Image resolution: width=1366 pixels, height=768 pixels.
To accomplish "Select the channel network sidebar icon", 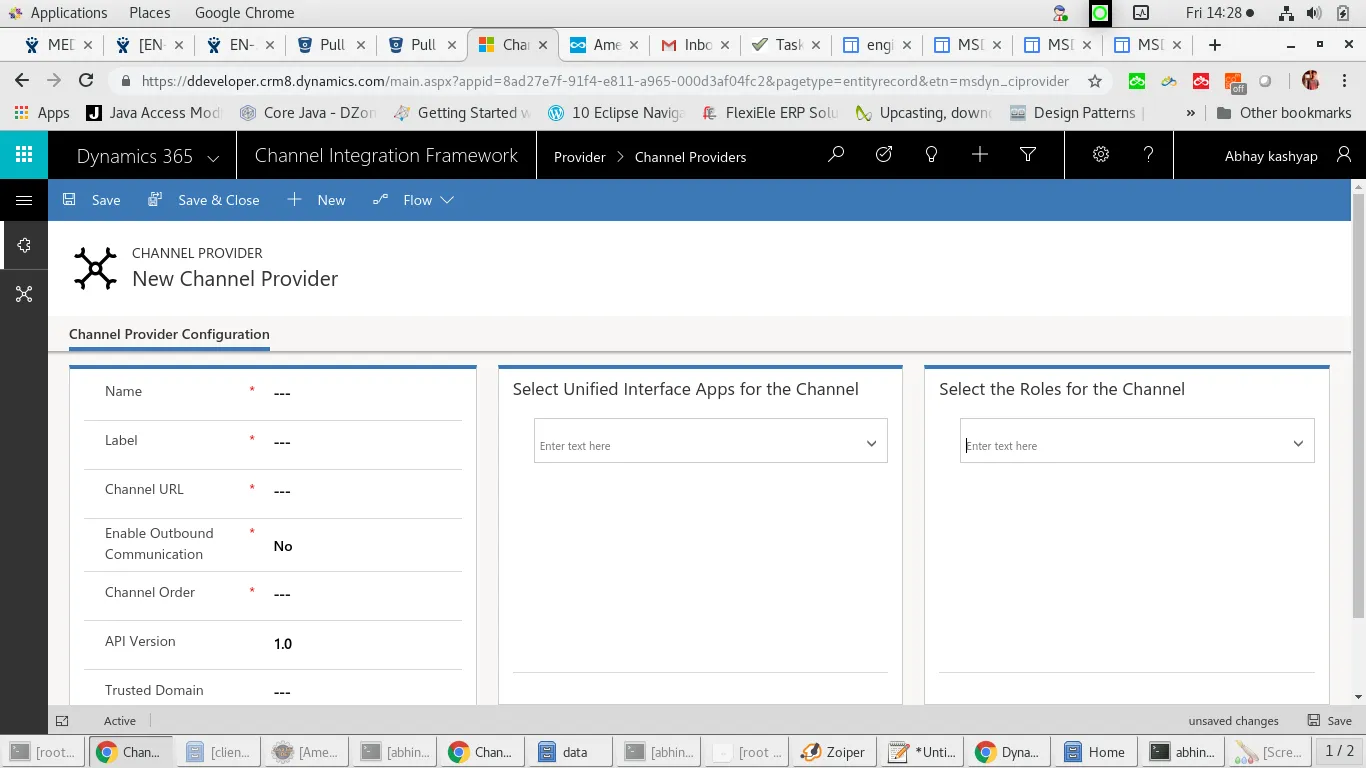I will (24, 294).
